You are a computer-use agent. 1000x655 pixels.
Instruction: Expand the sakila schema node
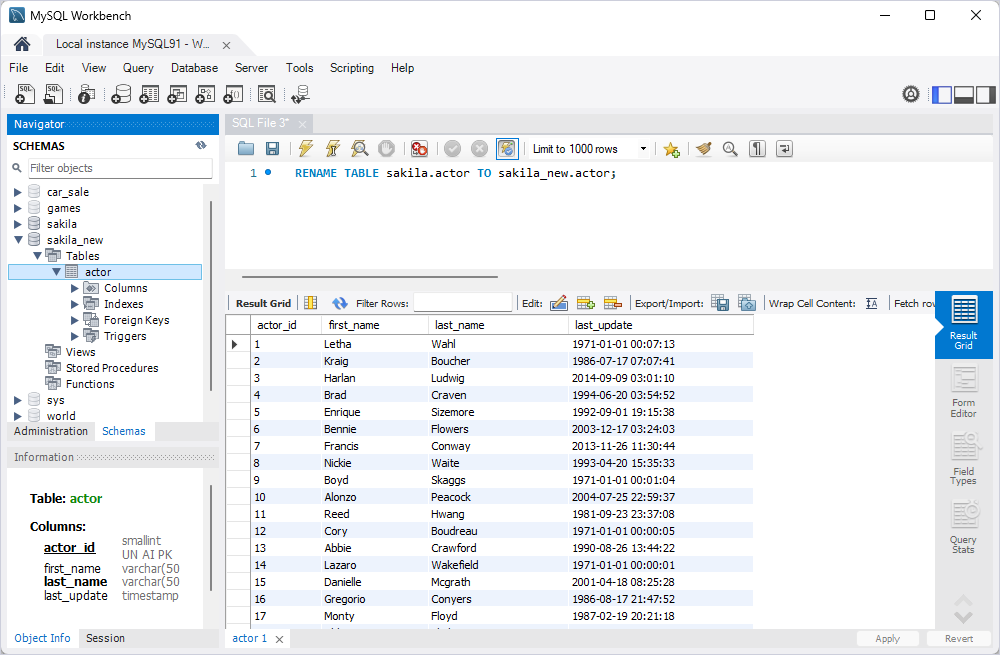[x=18, y=224]
